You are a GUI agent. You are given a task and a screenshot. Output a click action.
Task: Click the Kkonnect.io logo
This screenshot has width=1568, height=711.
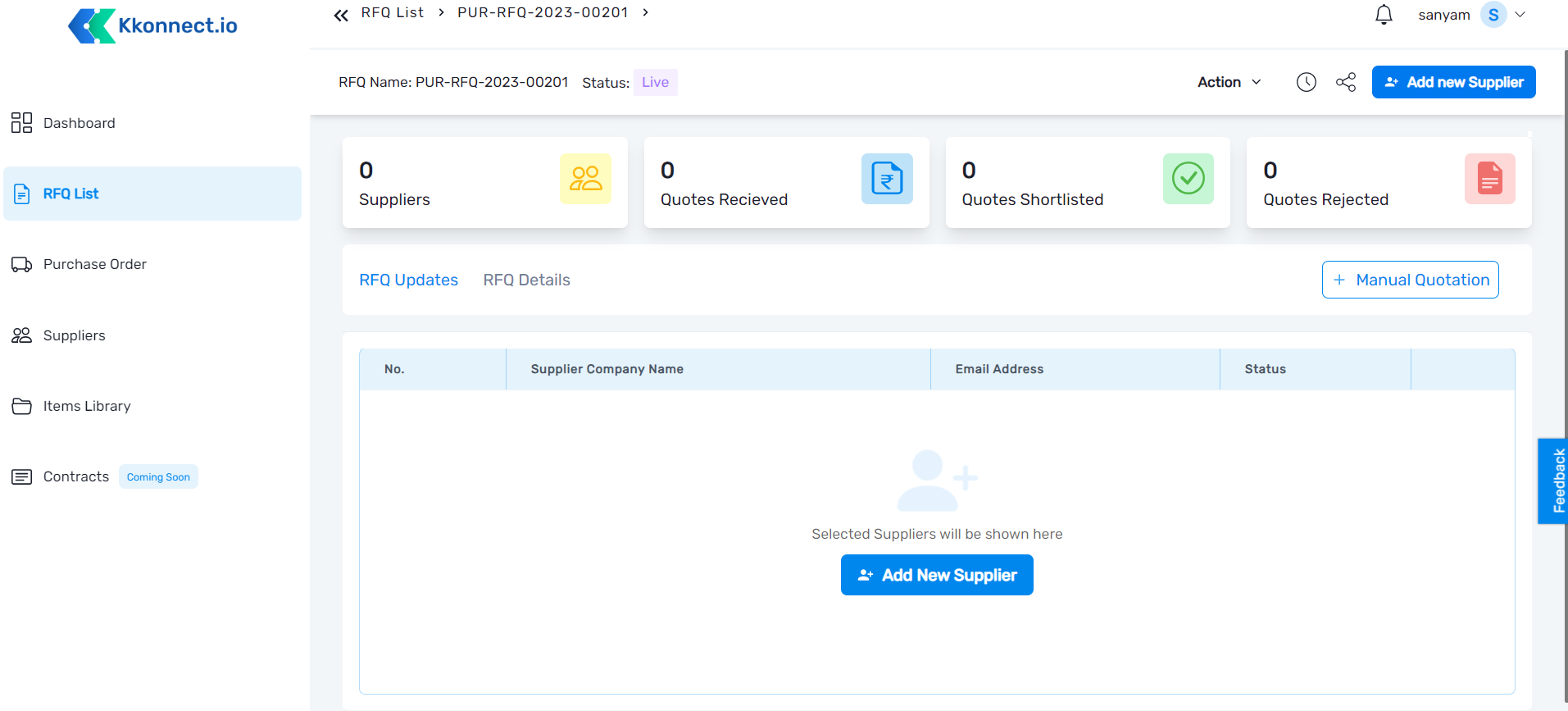click(x=153, y=25)
